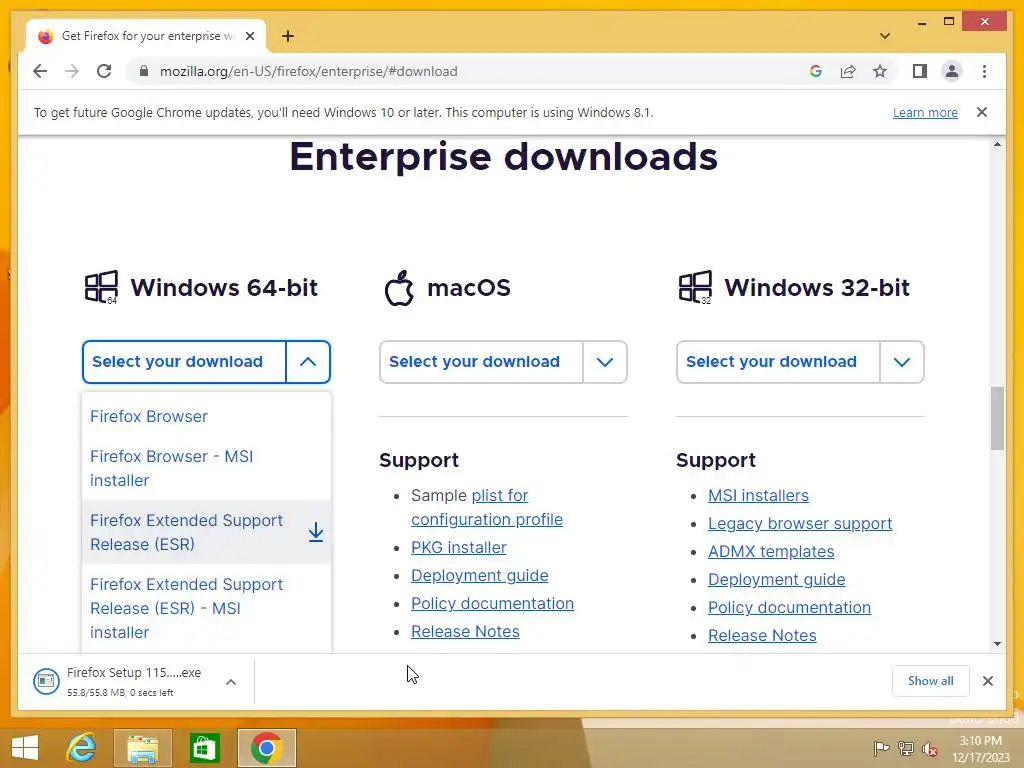Viewport: 1024px width, 768px height.
Task: Dismiss the Chrome update notification bar
Action: pos(982,112)
